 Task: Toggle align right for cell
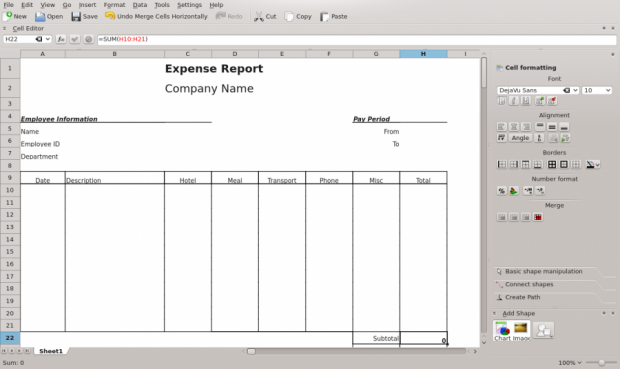(x=526, y=127)
